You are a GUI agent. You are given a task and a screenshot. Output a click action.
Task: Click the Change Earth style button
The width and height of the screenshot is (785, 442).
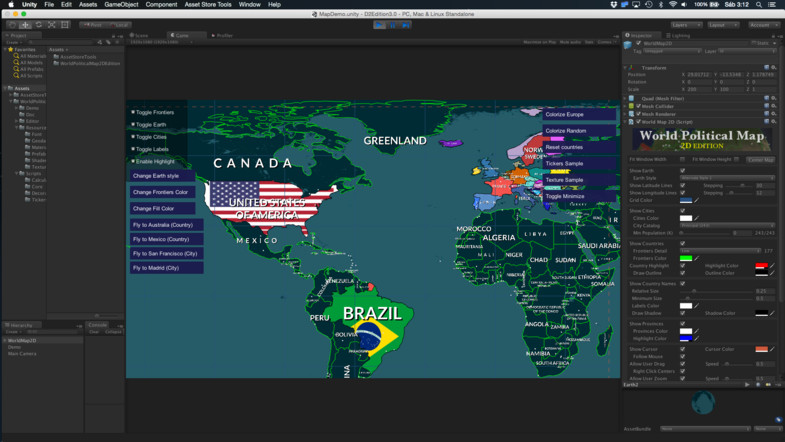[163, 176]
